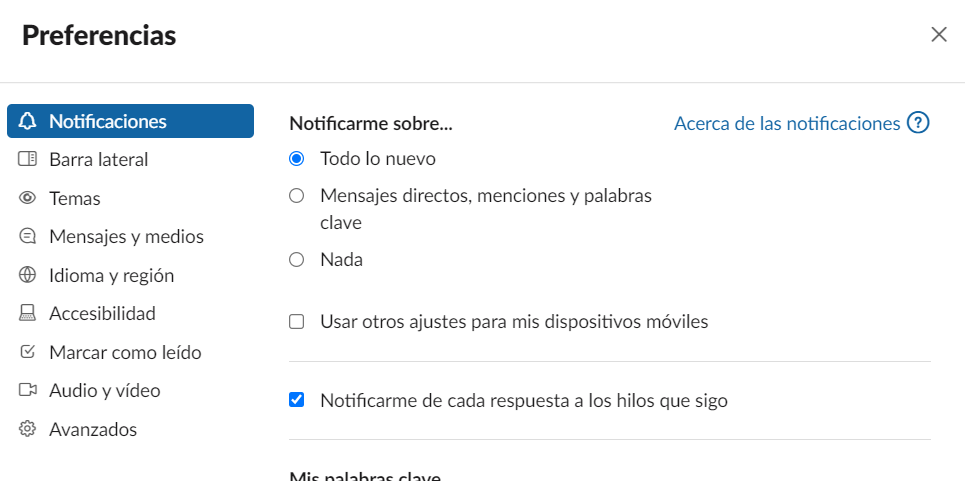
Task: Click the chat bubble icon for Mensajes y medios
Action: pyautogui.click(x=27, y=236)
